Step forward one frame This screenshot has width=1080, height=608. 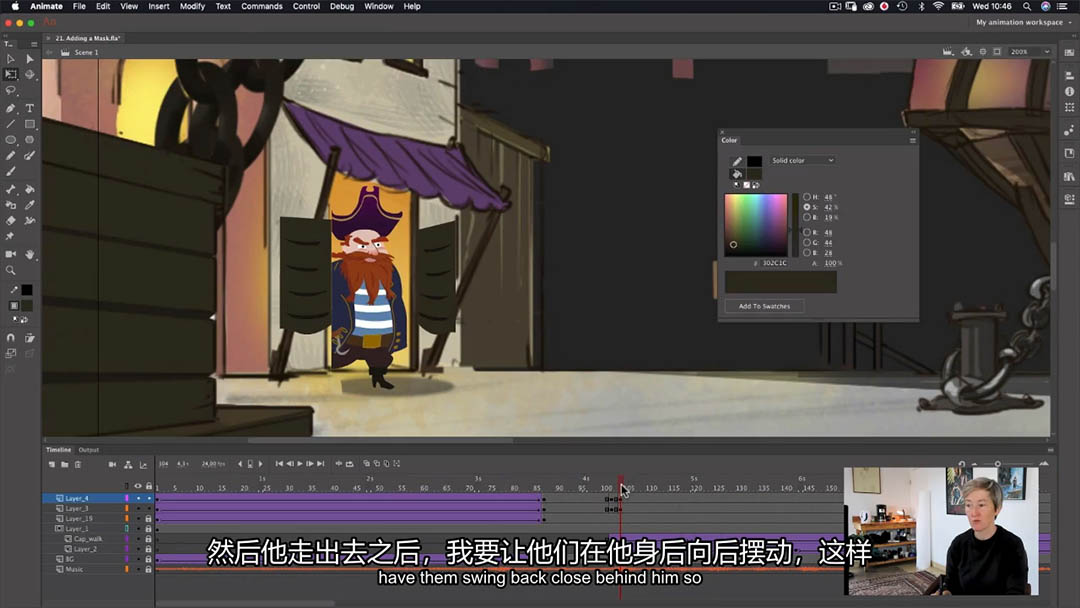(x=310, y=464)
